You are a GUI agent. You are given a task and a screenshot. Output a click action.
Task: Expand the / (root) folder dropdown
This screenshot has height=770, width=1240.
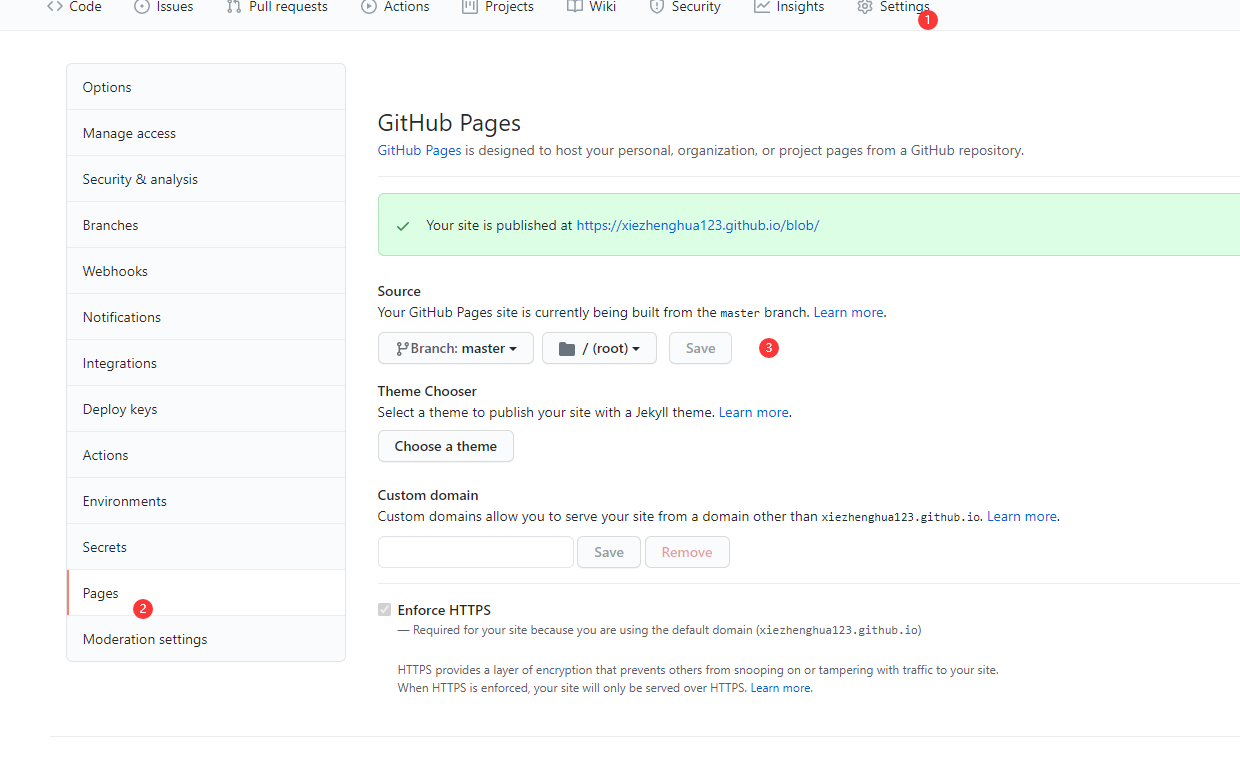pos(599,348)
